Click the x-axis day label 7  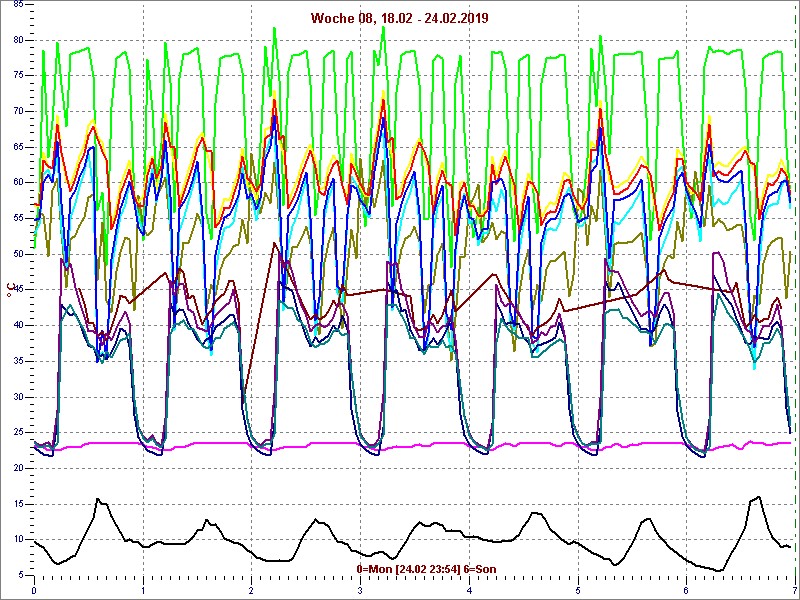click(x=795, y=592)
